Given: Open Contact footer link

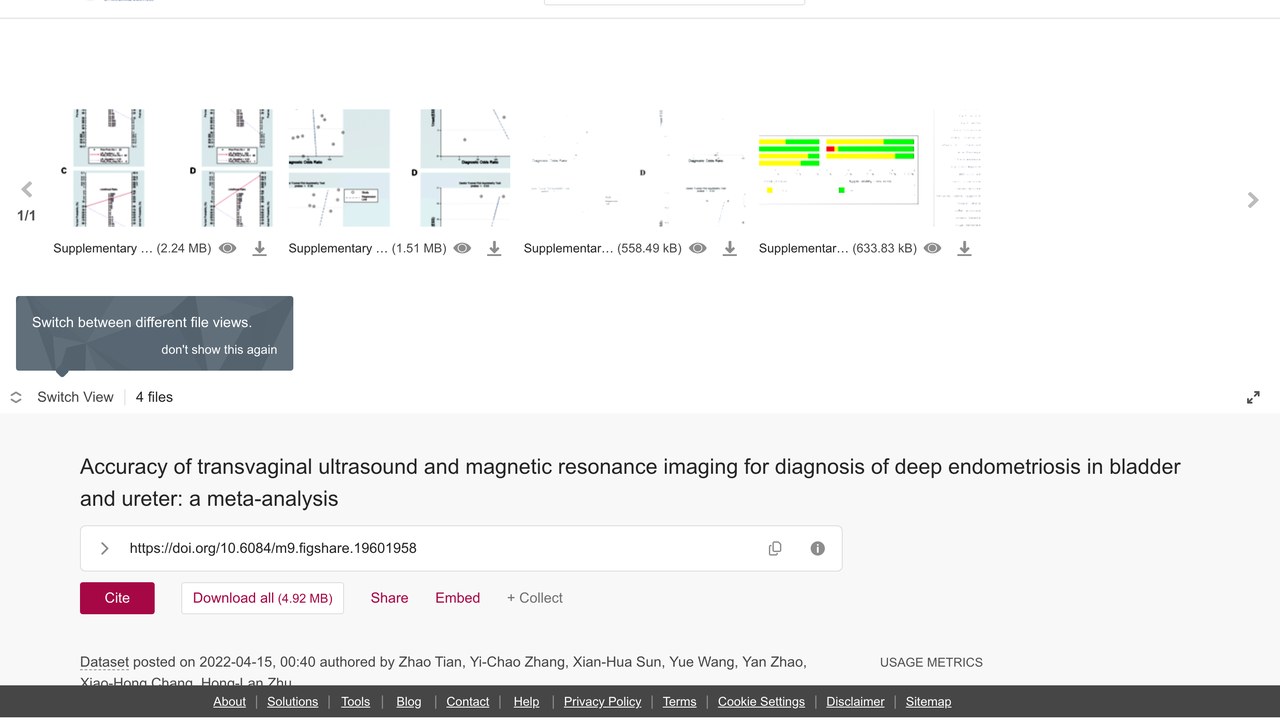Looking at the screenshot, I should tap(467, 702).
